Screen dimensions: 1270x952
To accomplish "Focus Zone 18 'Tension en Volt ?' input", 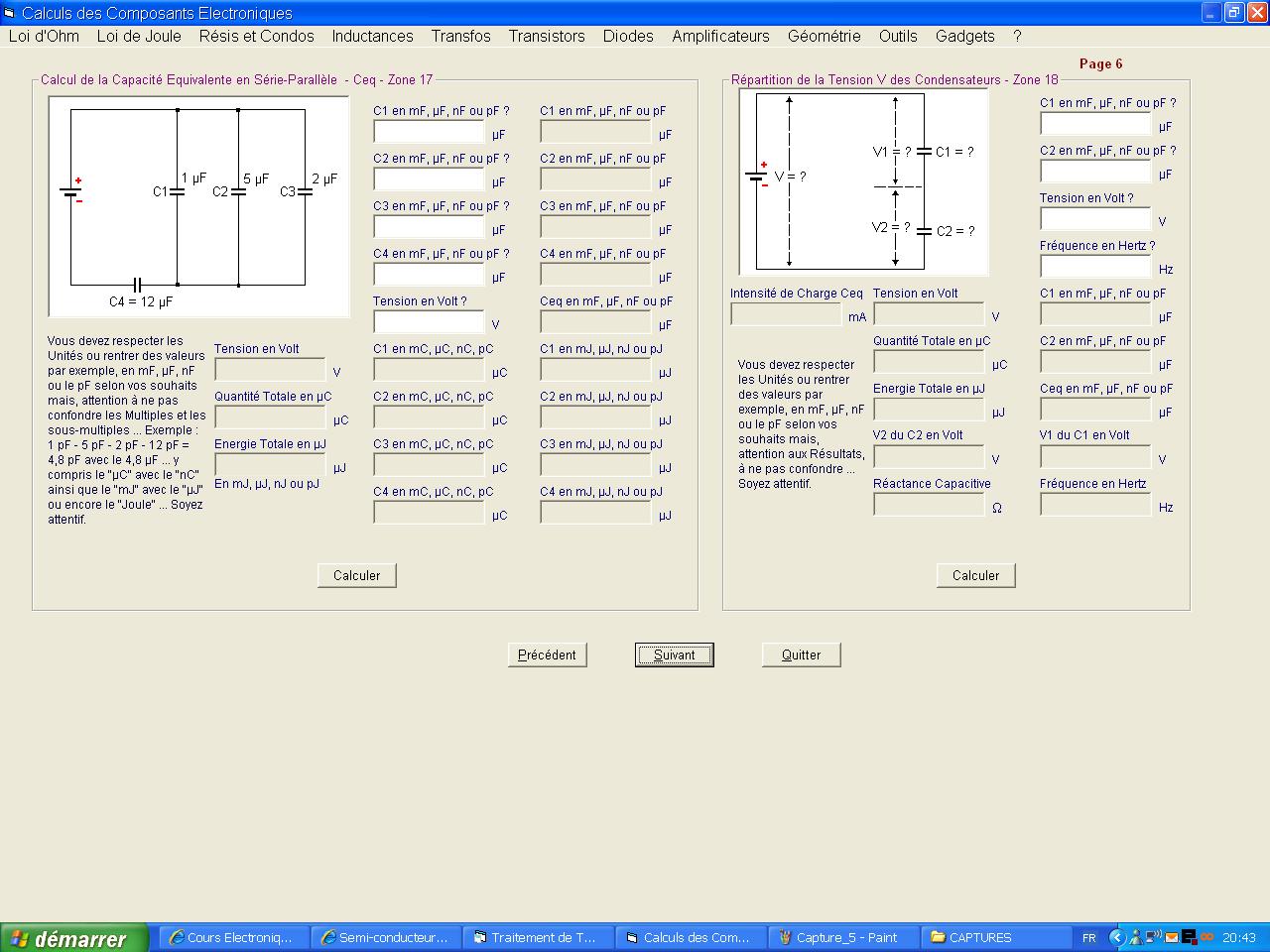I will click(1095, 219).
